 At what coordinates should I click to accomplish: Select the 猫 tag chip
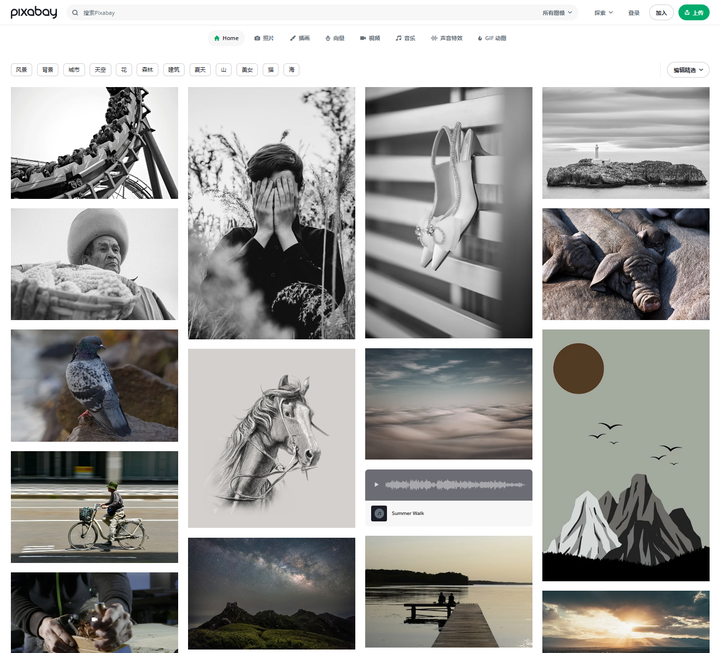(271, 70)
